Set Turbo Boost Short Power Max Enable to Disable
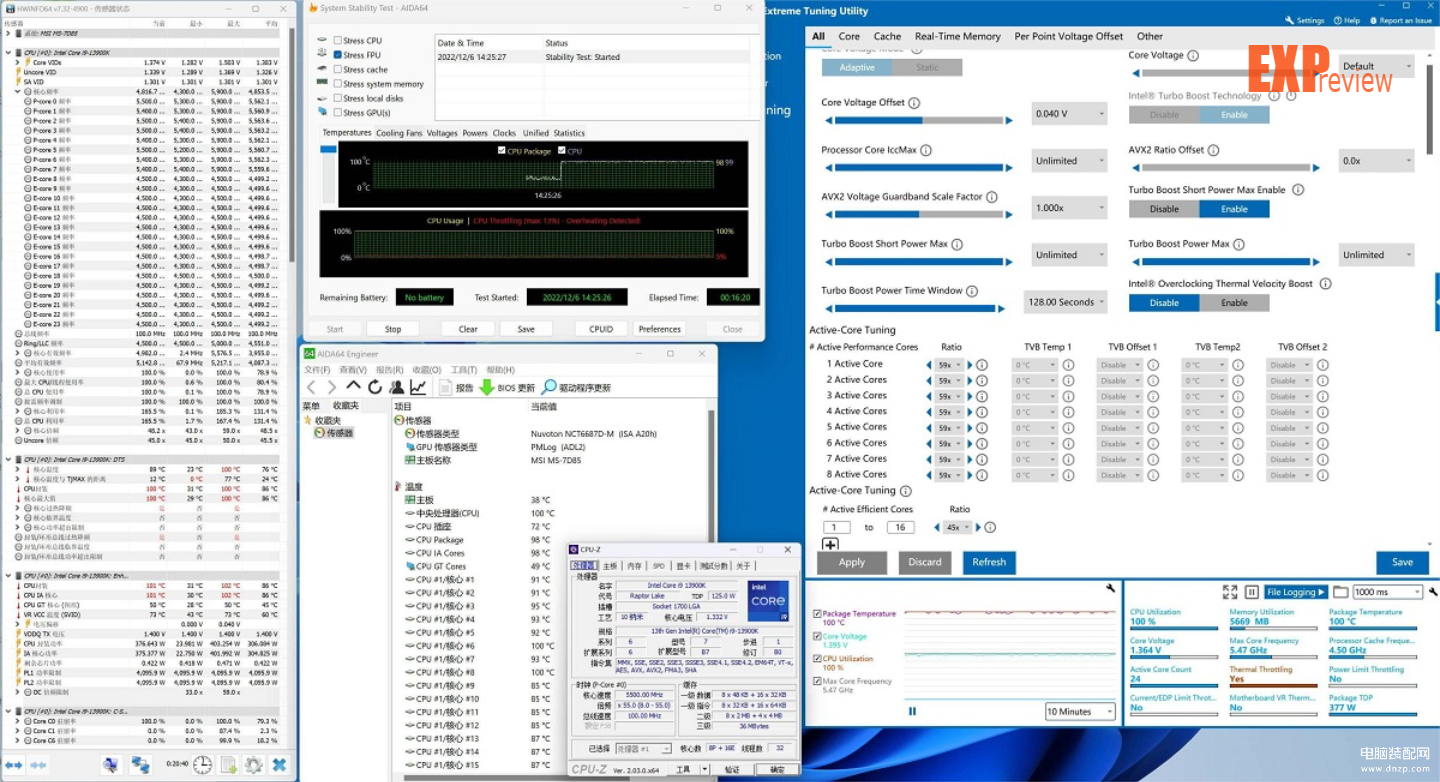The height and width of the screenshot is (782, 1440). (x=1164, y=209)
